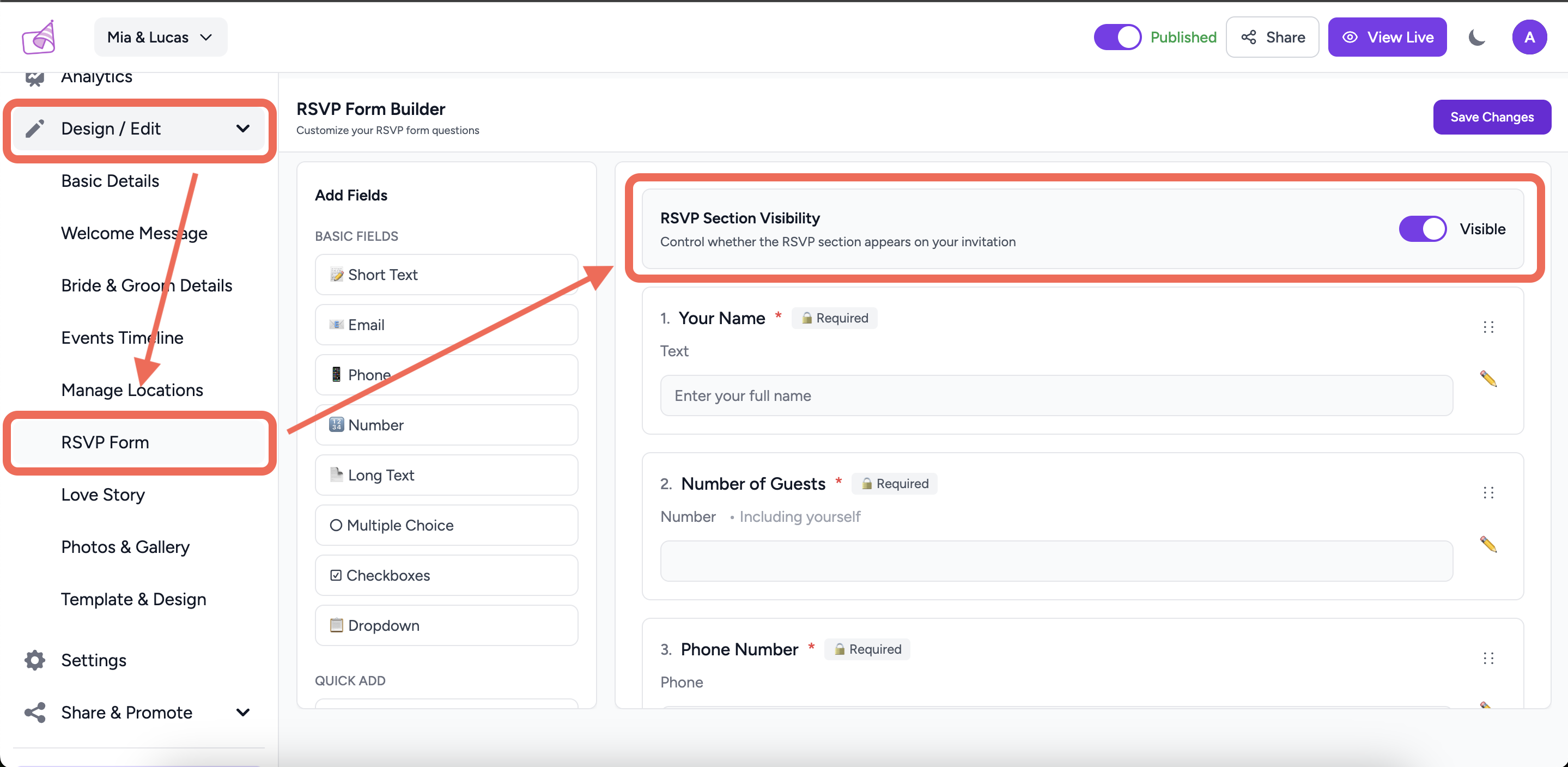Click the share icon in Share button
Viewport: 1568px width, 767px height.
point(1249,37)
